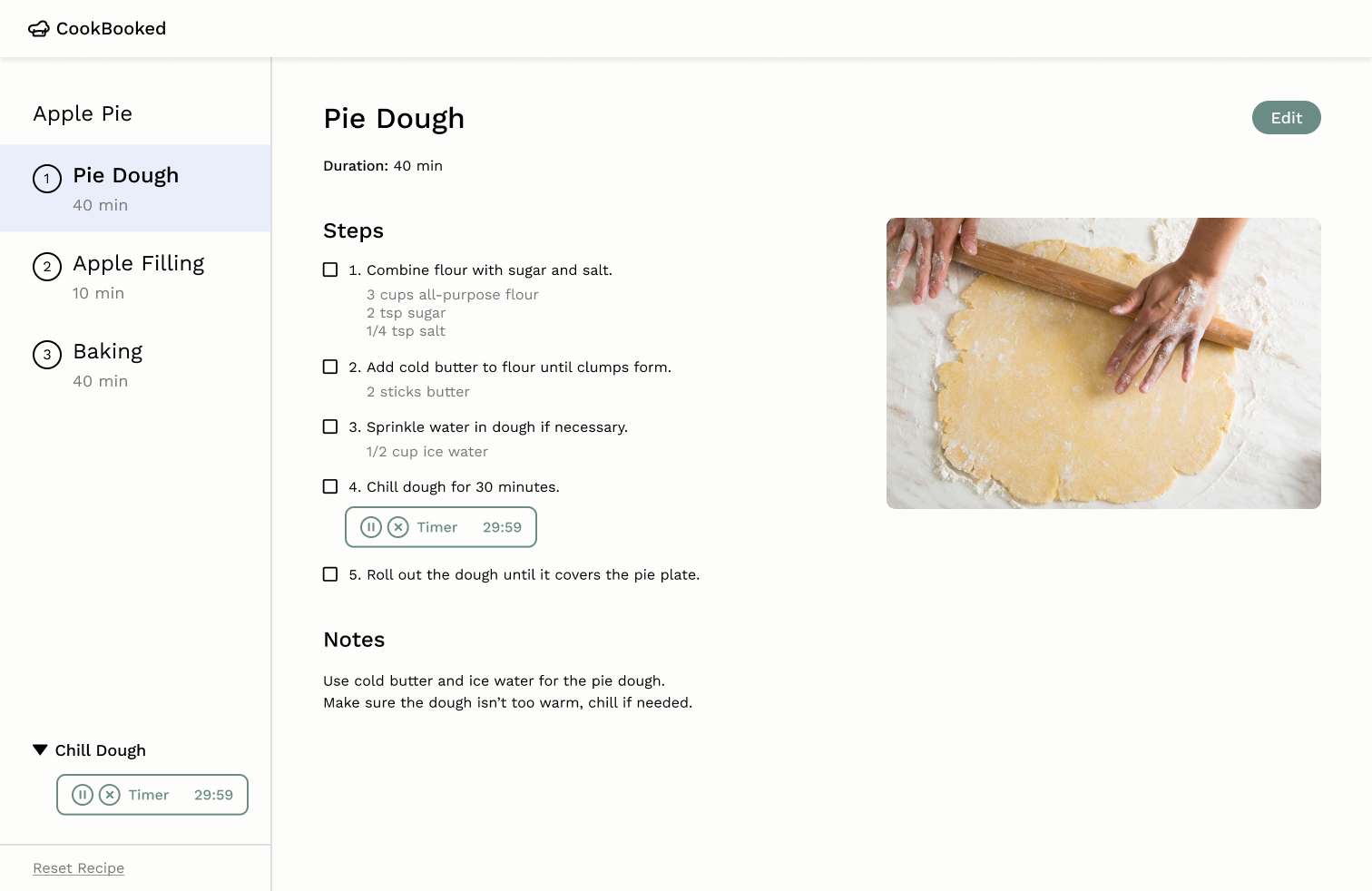Image resolution: width=1372 pixels, height=891 pixels.
Task: Click the CookBooked chef hat logo
Action: 39,29
